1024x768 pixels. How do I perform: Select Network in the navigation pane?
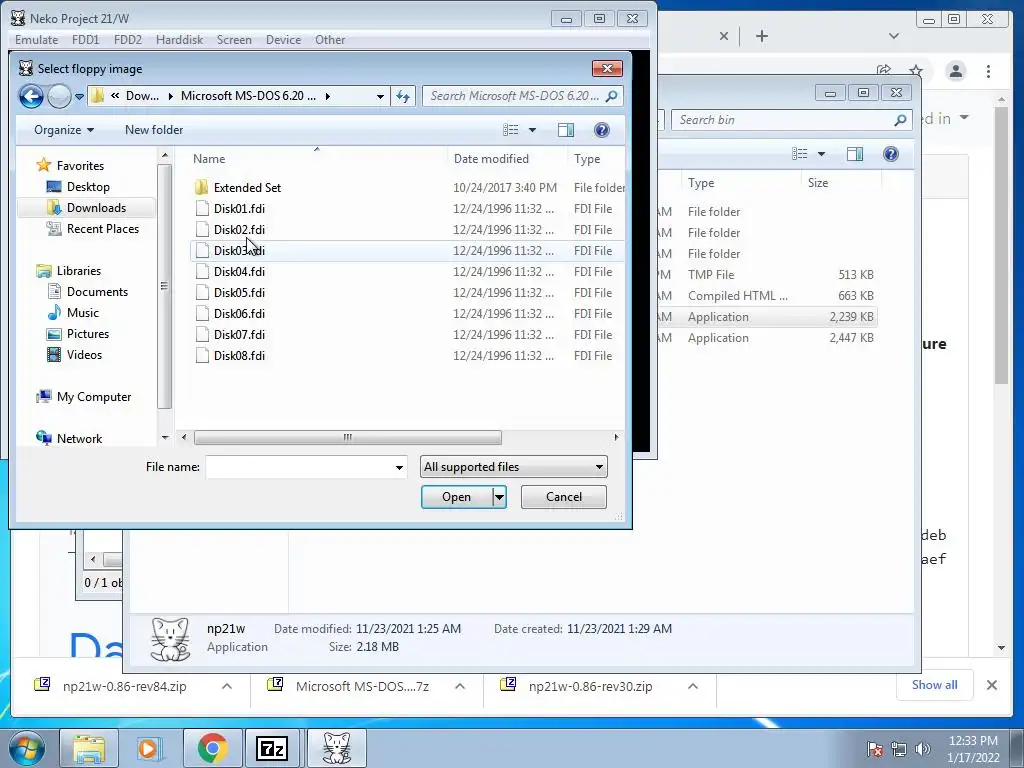(79, 439)
